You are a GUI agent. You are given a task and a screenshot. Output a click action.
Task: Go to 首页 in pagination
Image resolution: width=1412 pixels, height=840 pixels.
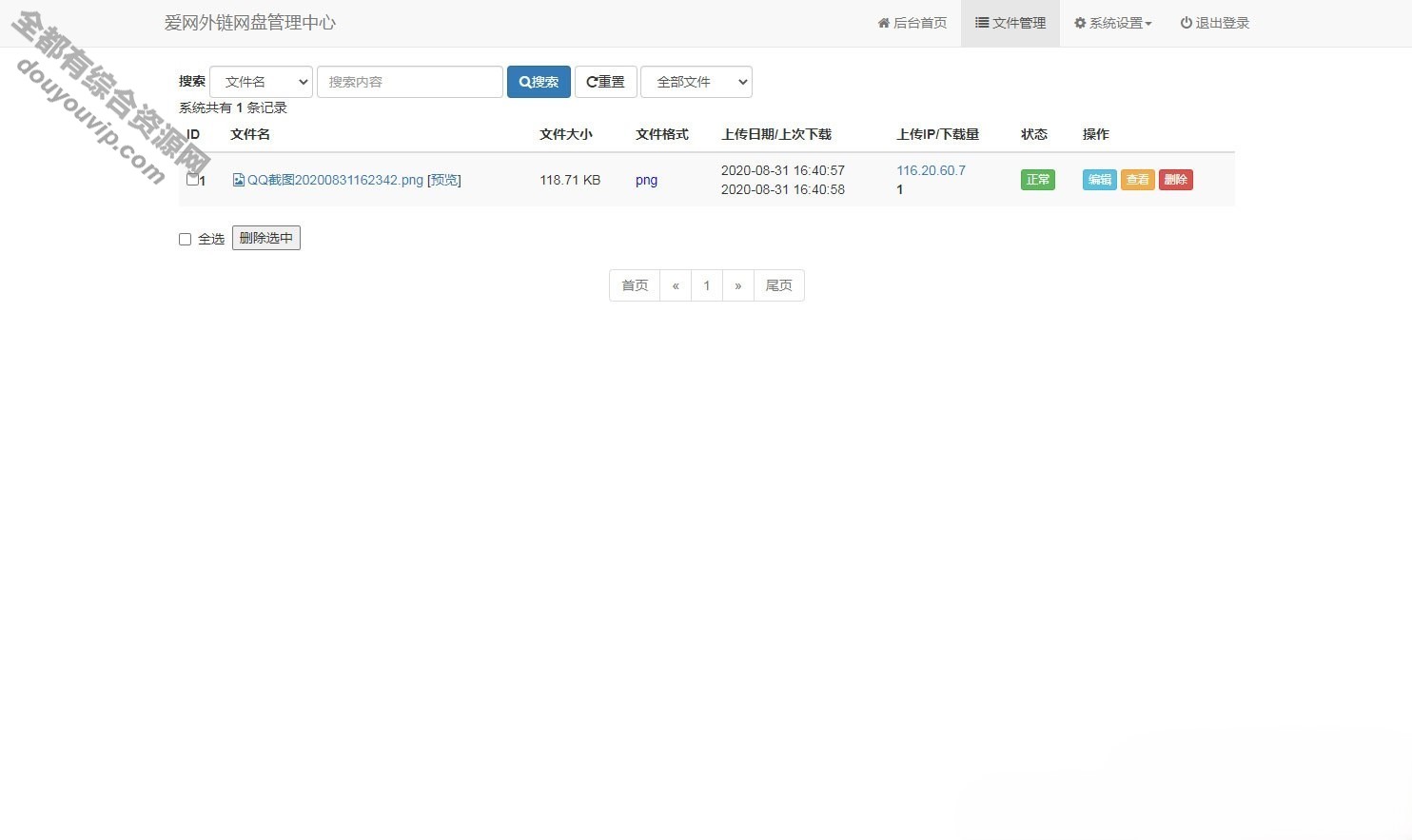pos(635,285)
